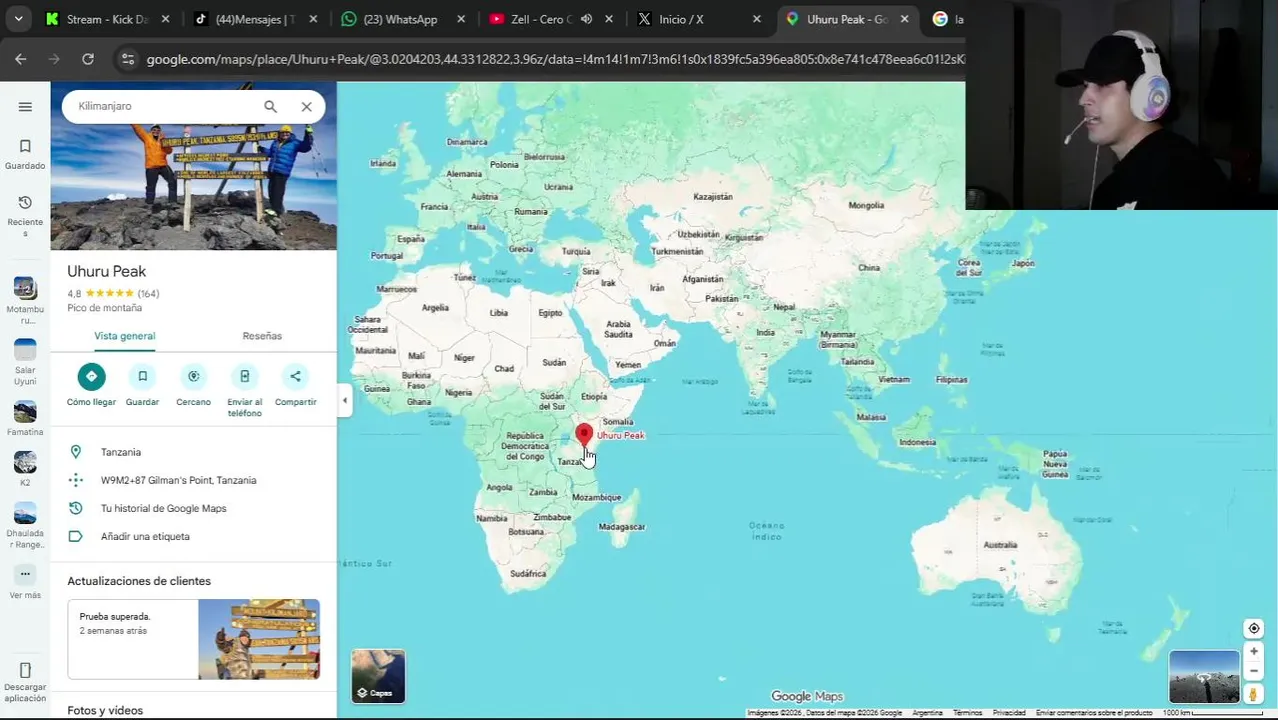Close the WhatsApp browser tab
The image size is (1278, 720).
pos(461,19)
